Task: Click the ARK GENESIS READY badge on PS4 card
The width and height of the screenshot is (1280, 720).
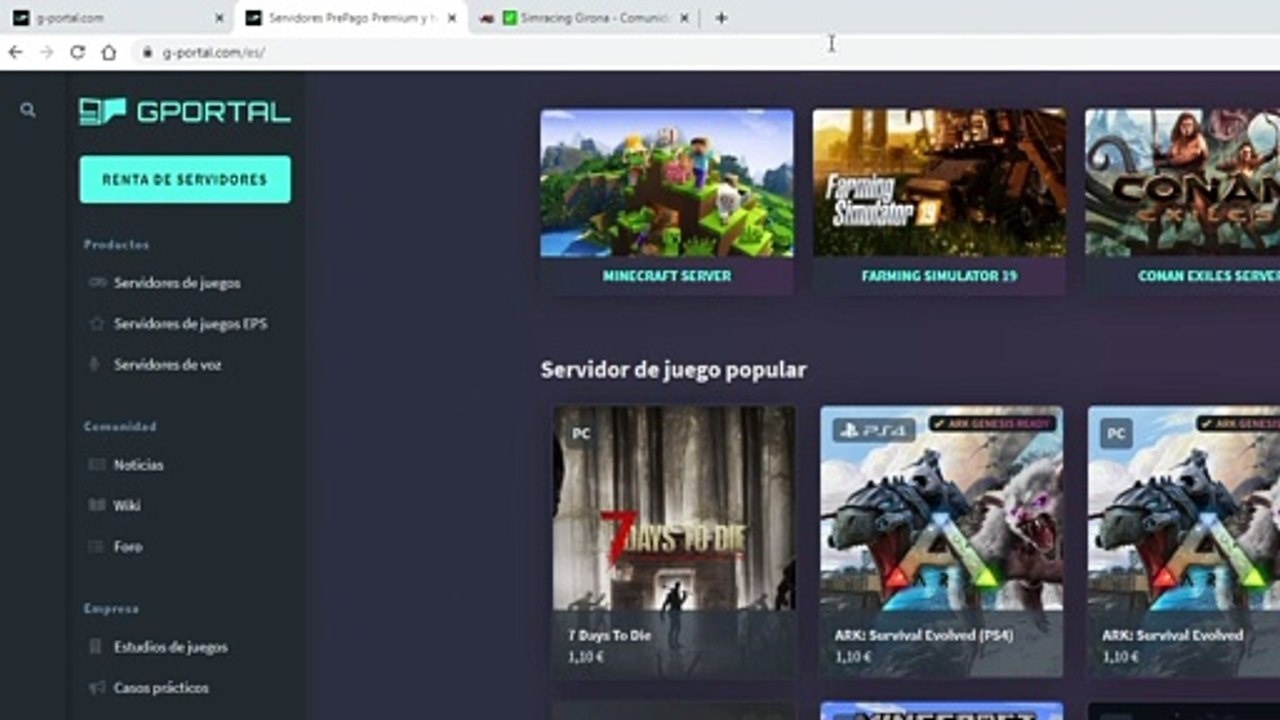Action: (x=992, y=424)
